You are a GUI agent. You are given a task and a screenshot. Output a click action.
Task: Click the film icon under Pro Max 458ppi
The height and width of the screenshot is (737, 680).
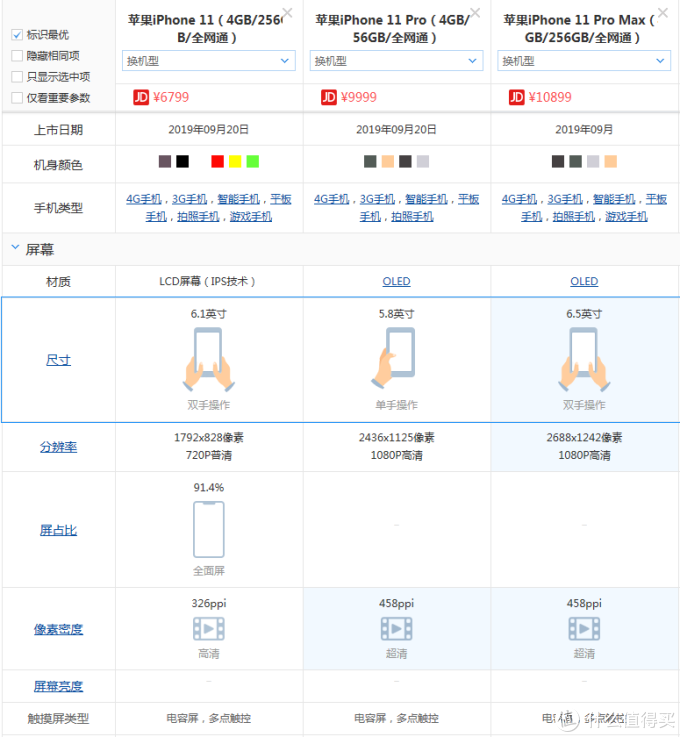click(x=584, y=629)
